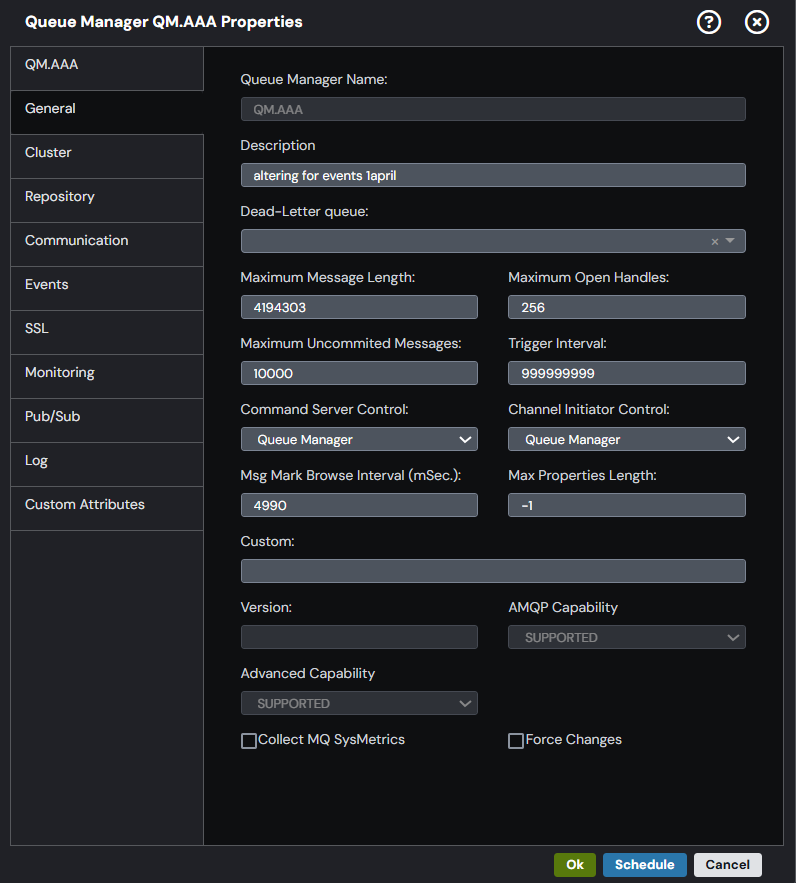
Task: Go to the Communication tab
Action: [107, 244]
